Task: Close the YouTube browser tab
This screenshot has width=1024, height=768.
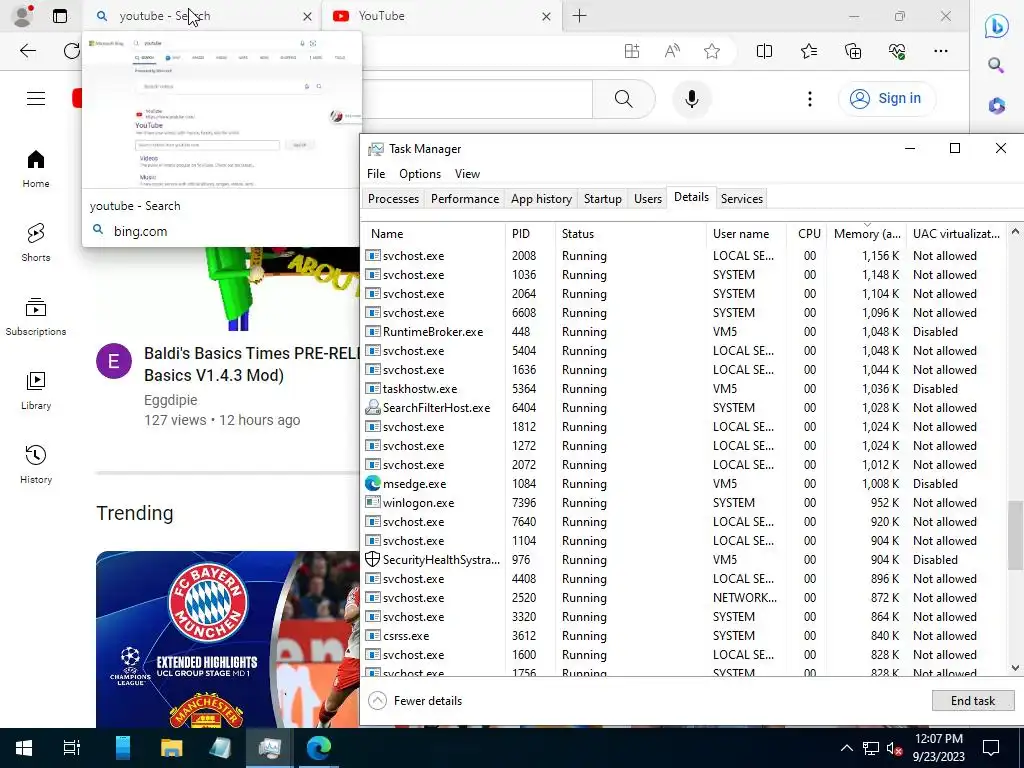Action: pos(547,16)
